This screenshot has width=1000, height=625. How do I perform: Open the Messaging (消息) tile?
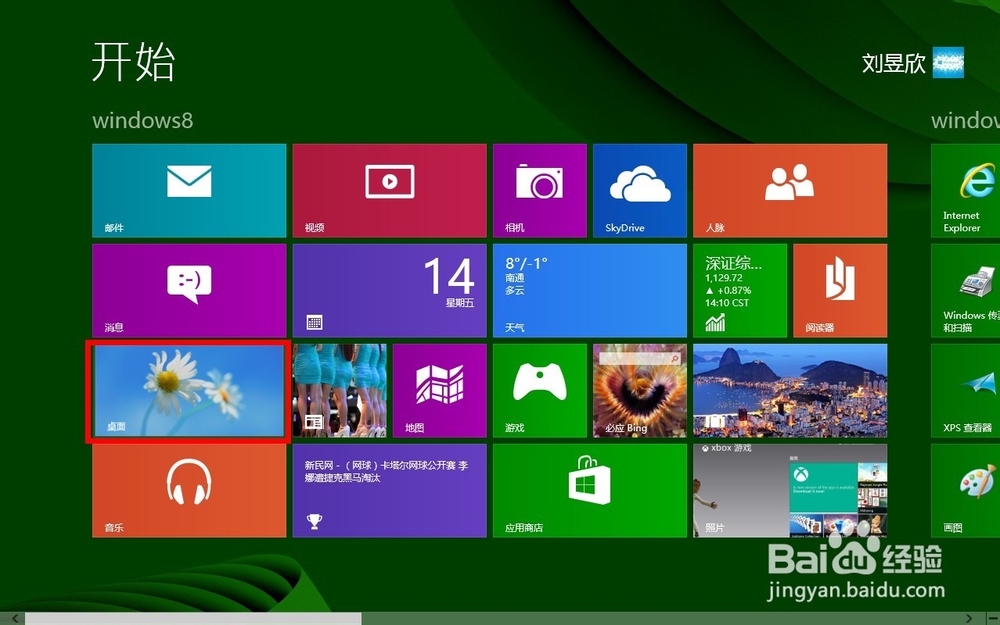click(x=189, y=290)
